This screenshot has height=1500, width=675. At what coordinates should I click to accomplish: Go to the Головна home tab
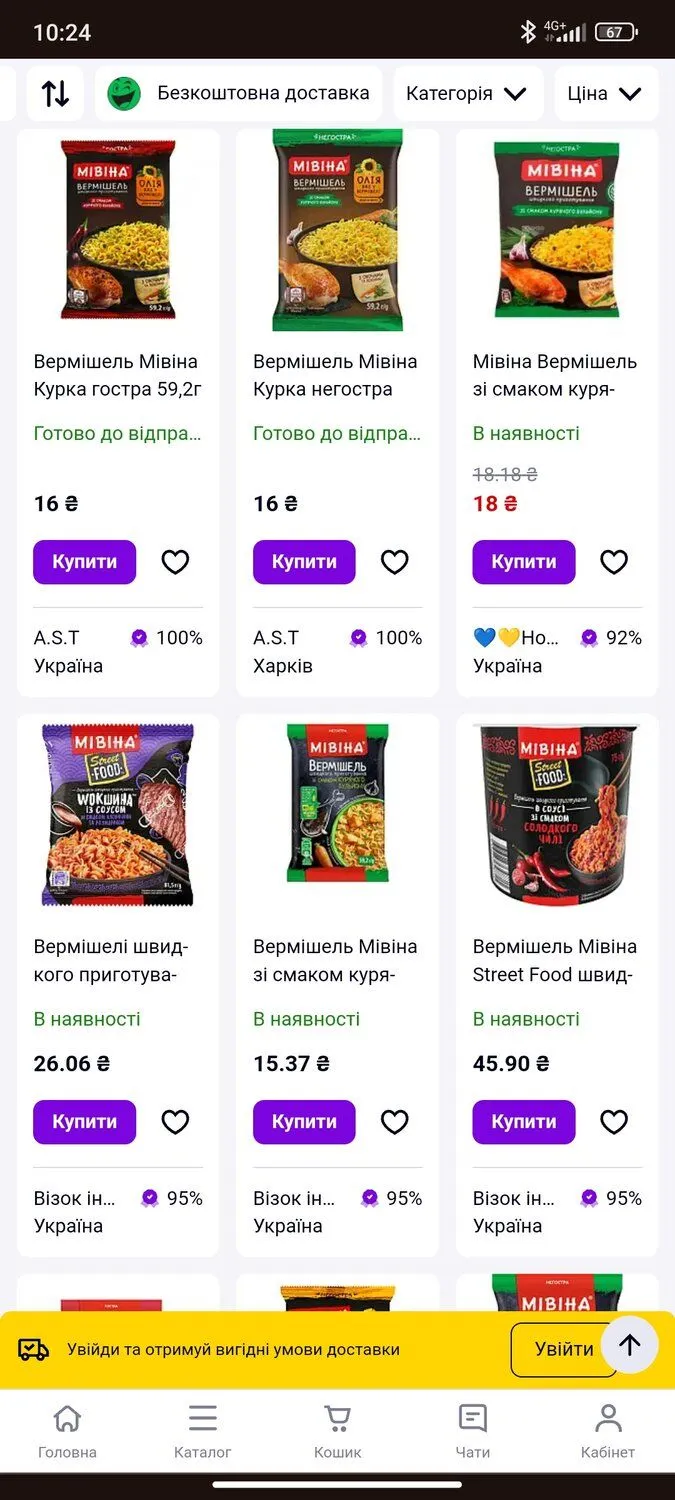click(67, 1430)
